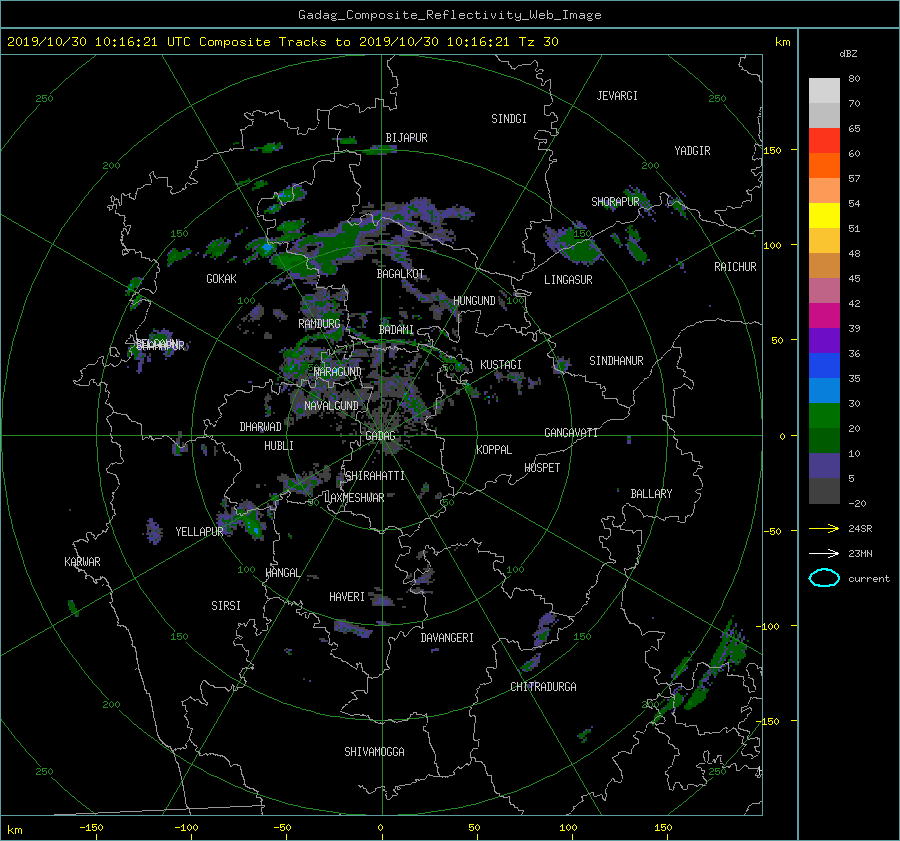Image resolution: width=900 pixels, height=841 pixels.
Task: Click the HANGAL city label
Action: [x=282, y=573]
